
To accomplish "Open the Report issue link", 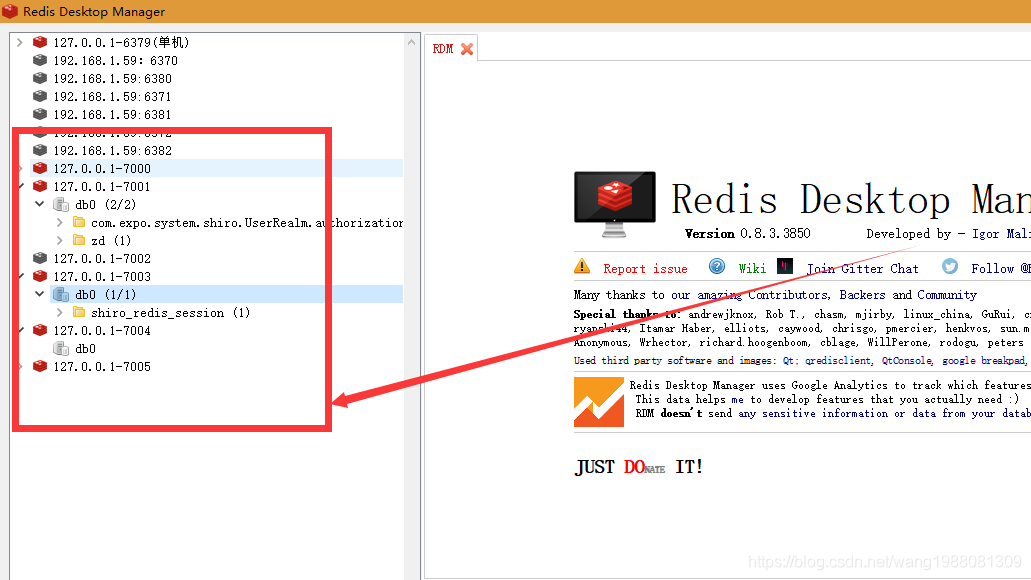I will tap(645, 268).
